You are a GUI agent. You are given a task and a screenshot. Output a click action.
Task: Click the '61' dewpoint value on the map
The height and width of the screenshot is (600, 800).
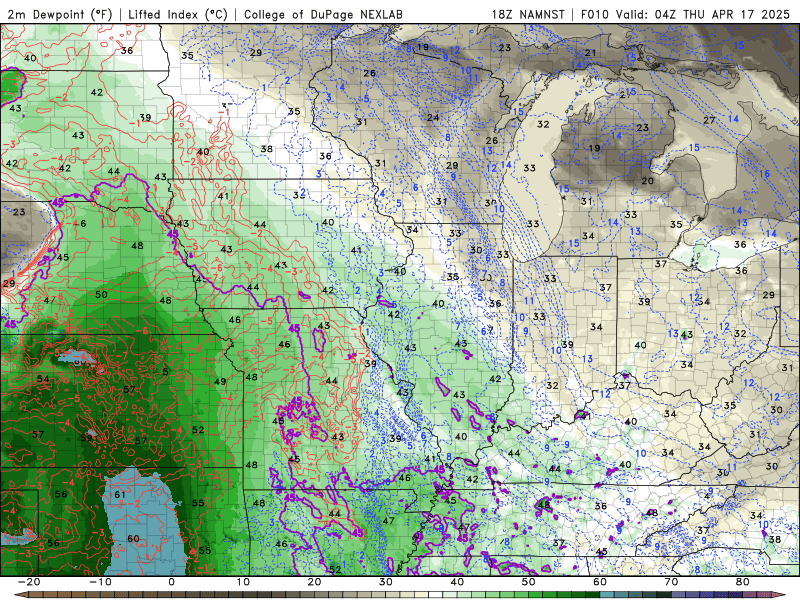[x=120, y=495]
